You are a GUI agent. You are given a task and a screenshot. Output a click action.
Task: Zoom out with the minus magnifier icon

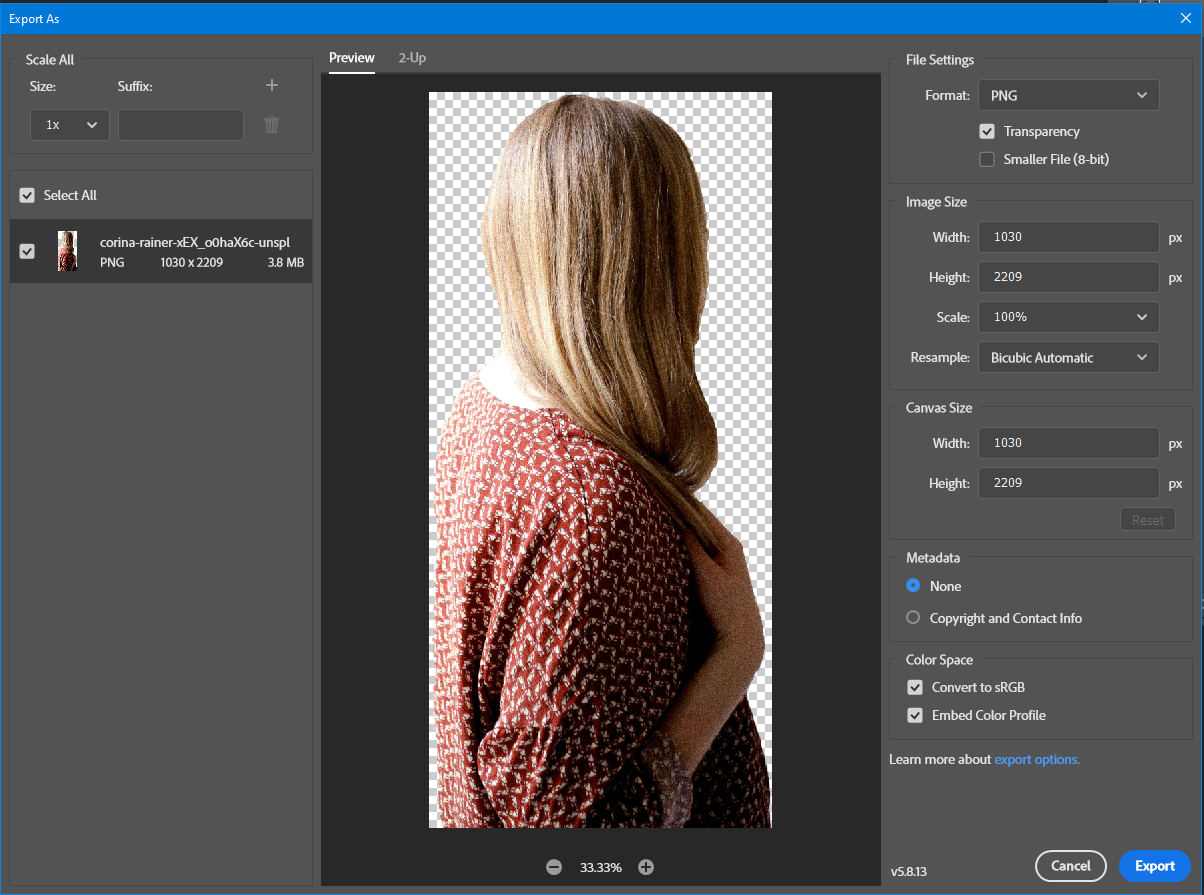pyautogui.click(x=554, y=867)
